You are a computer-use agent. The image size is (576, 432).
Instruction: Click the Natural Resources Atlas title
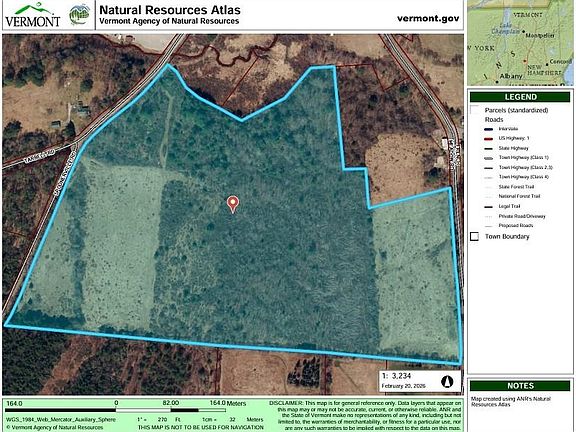(x=170, y=10)
